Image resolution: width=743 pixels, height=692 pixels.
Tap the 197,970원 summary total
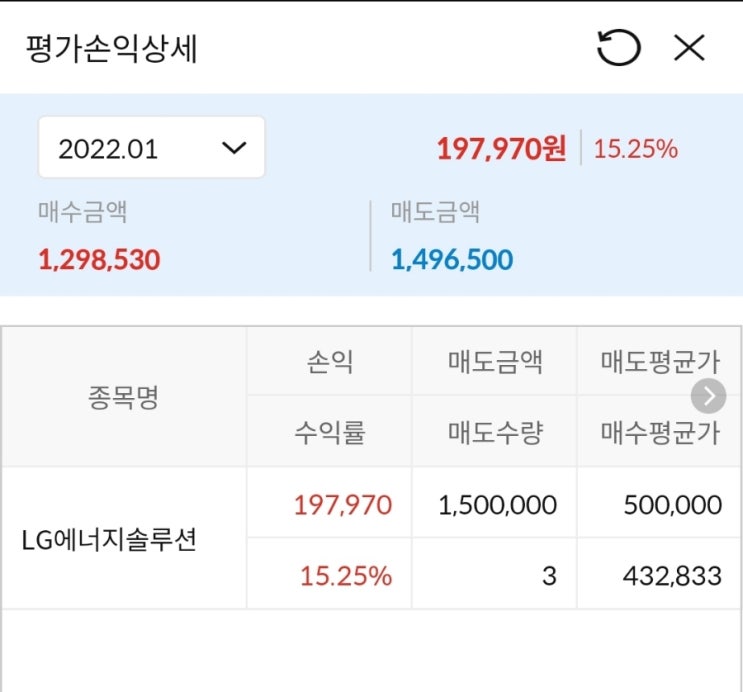tap(501, 148)
